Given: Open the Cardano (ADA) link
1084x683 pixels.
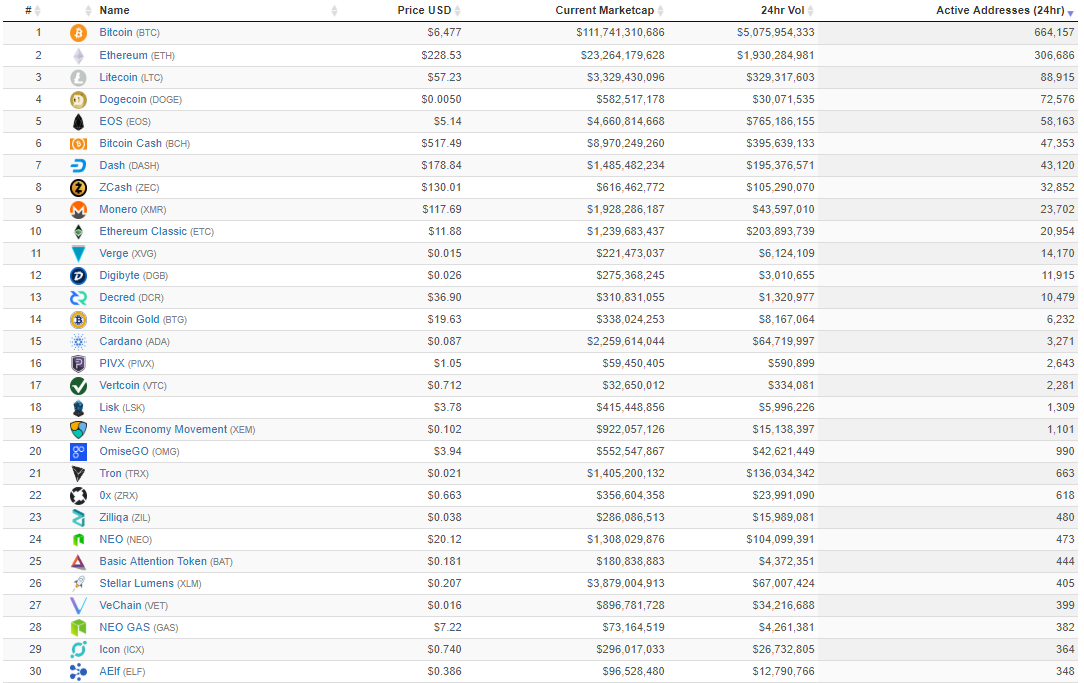Looking at the screenshot, I should pyautogui.click(x=134, y=342).
